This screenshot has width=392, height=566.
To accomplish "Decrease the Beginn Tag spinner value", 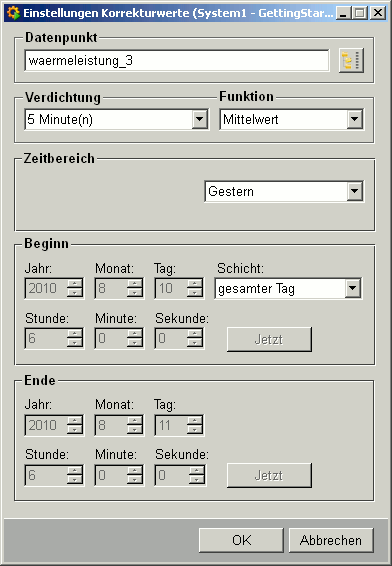I will [x=195, y=293].
